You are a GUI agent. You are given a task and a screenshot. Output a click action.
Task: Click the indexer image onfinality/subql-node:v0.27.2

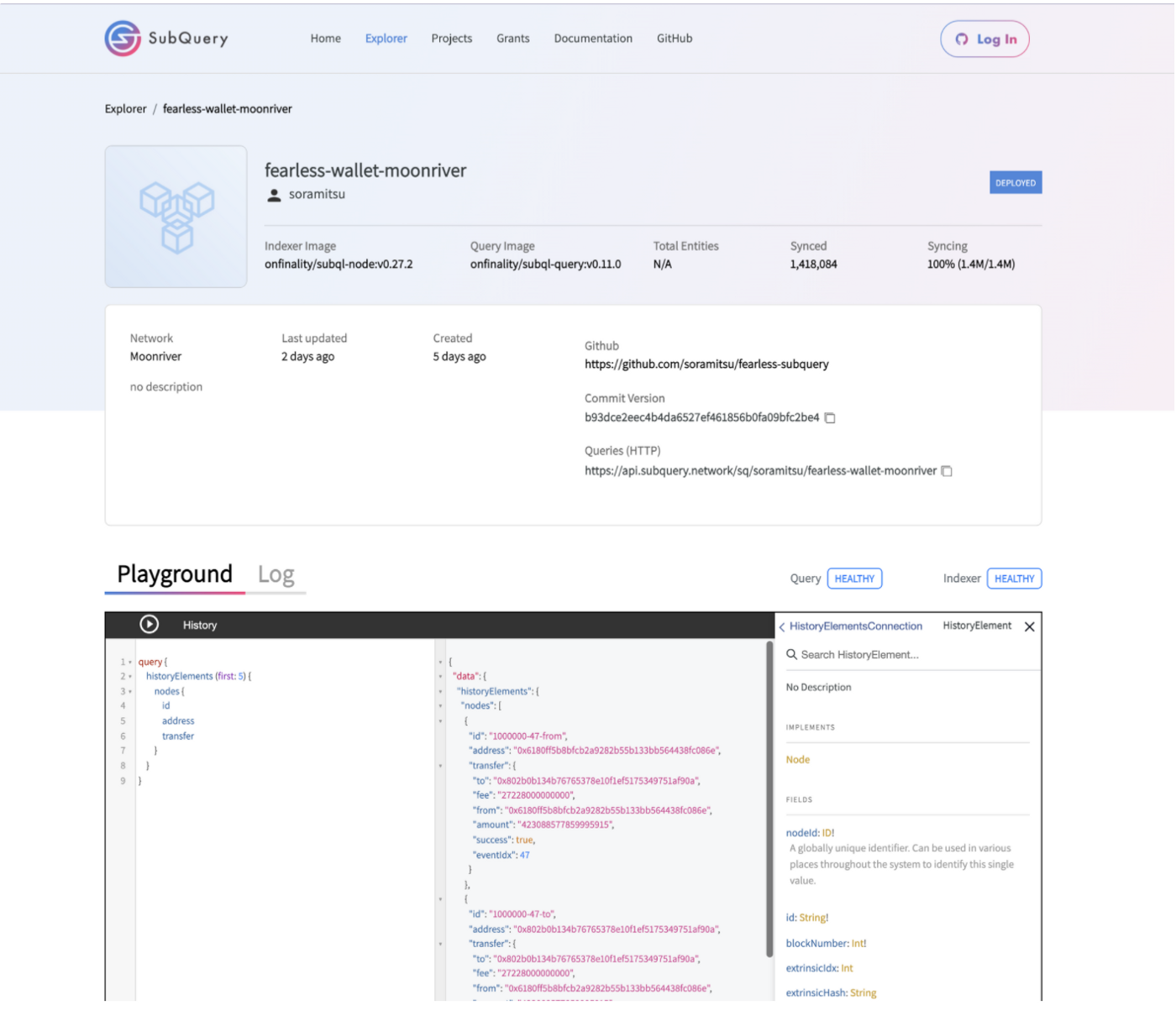pos(339,265)
